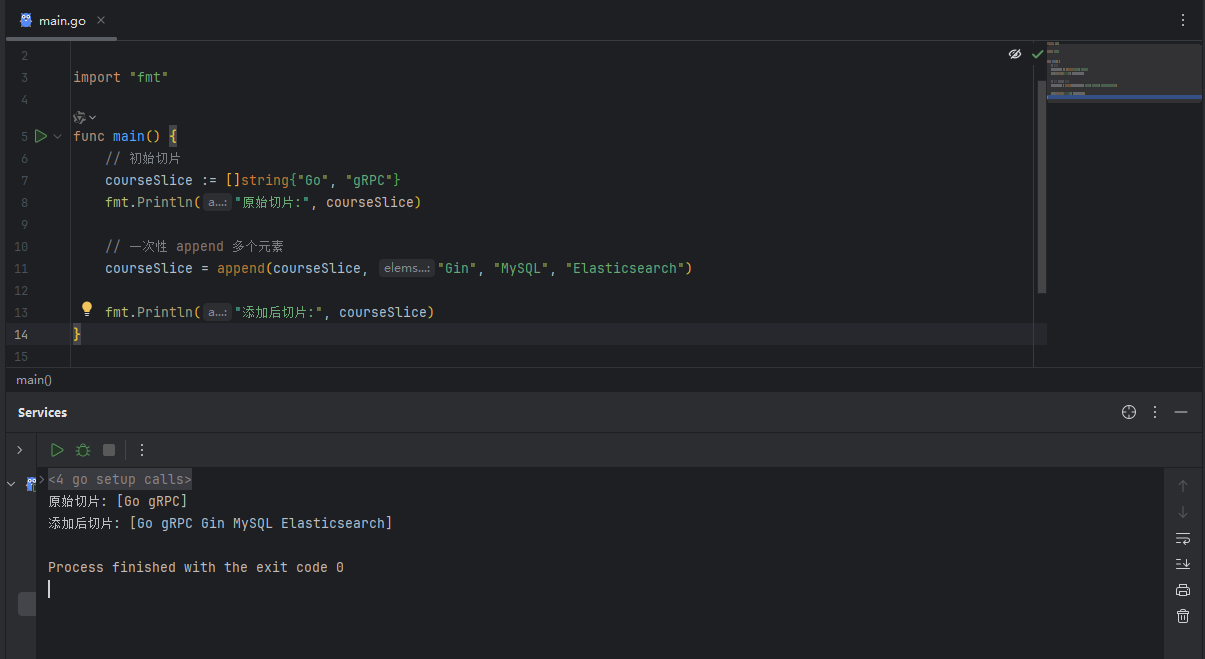This screenshot has width=1205, height=659.
Task: Rerun the program in Services
Action: pyautogui.click(x=57, y=450)
